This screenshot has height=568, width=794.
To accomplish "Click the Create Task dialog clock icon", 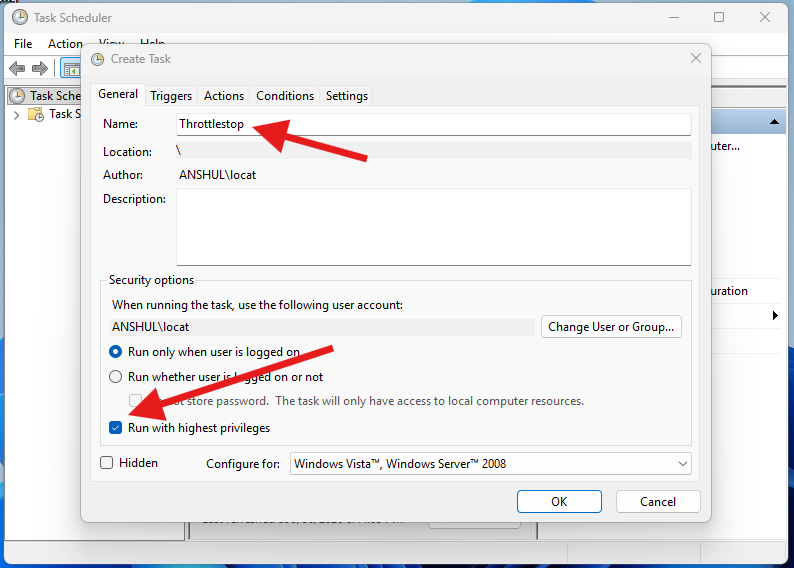I will tap(97, 59).
